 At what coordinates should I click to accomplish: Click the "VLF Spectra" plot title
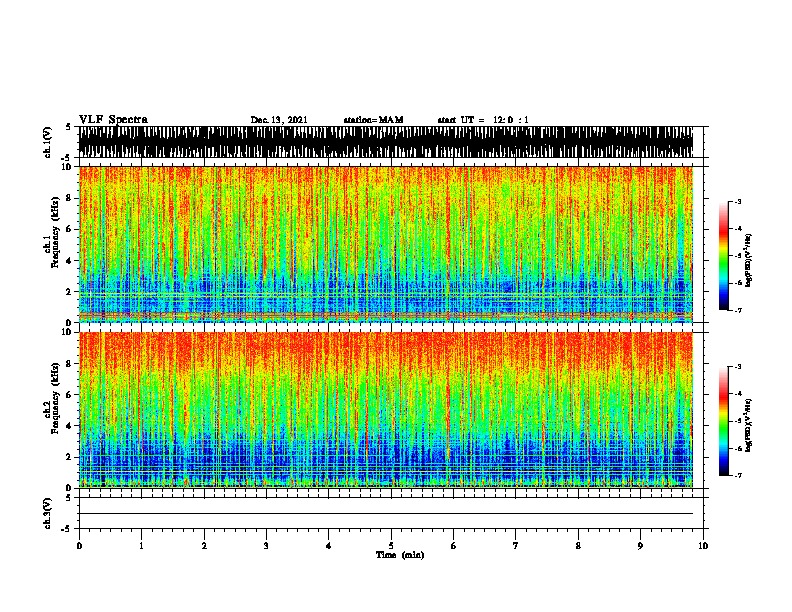click(x=113, y=120)
